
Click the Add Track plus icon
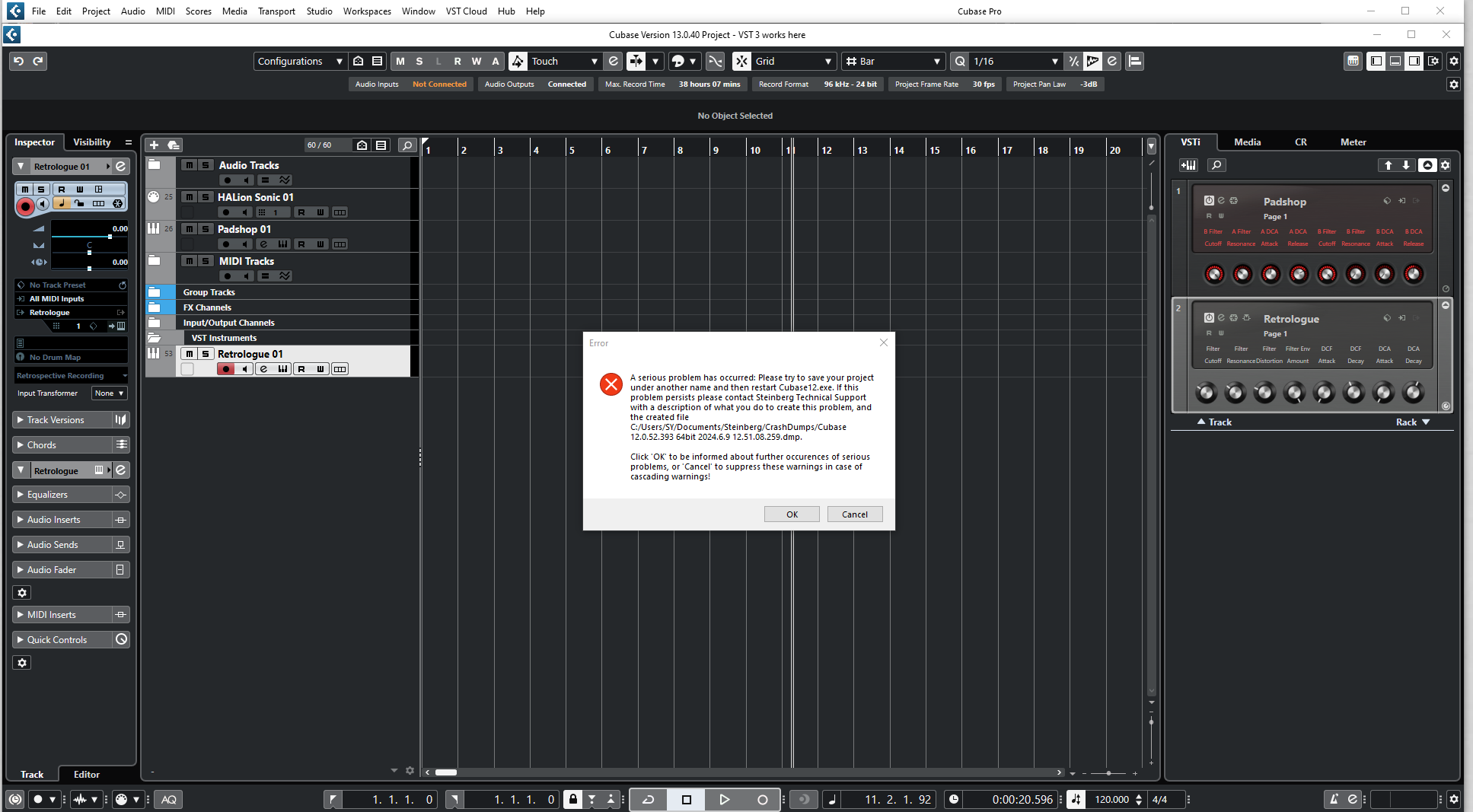point(154,145)
